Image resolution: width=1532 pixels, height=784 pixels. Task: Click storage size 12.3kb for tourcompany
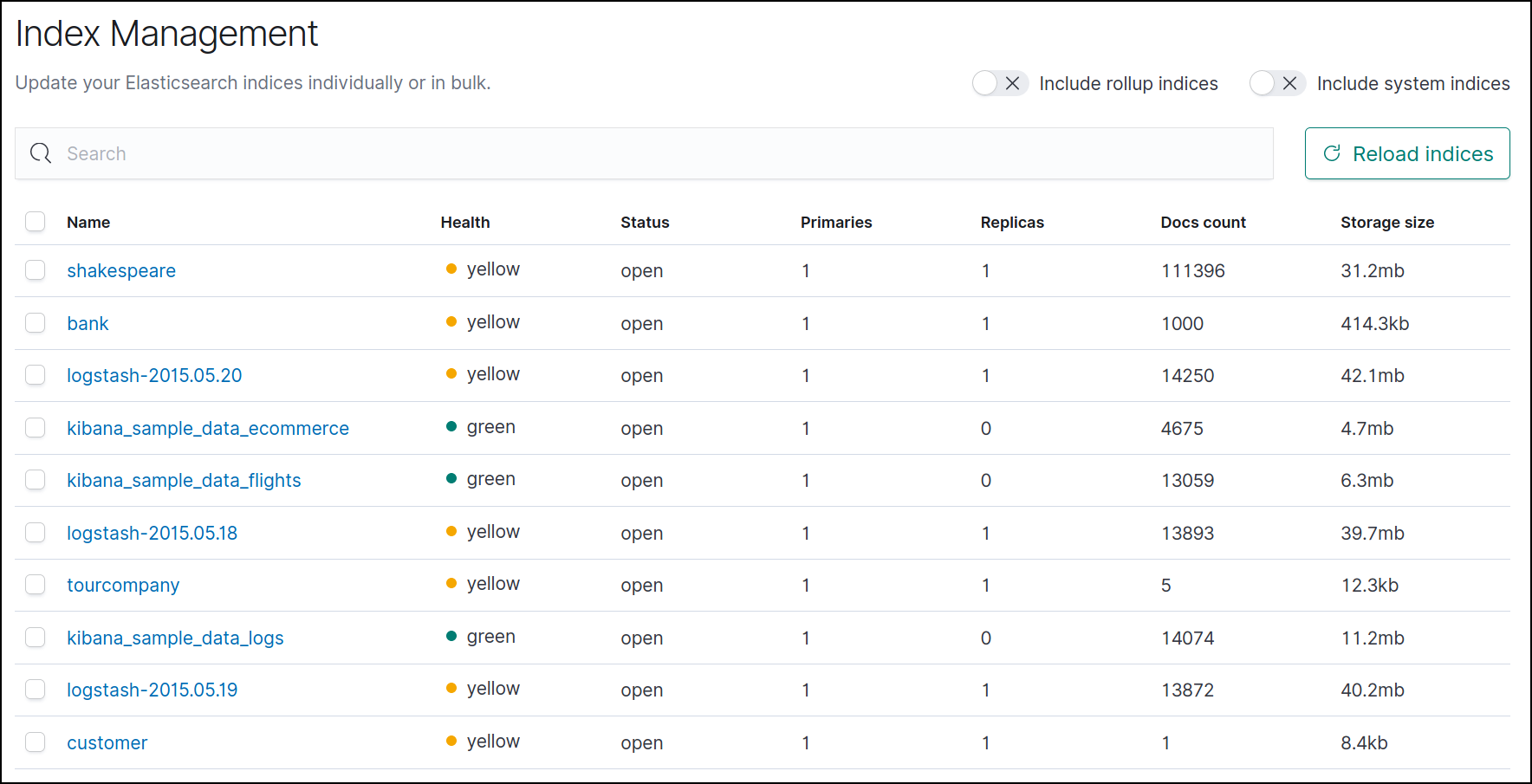(1370, 585)
